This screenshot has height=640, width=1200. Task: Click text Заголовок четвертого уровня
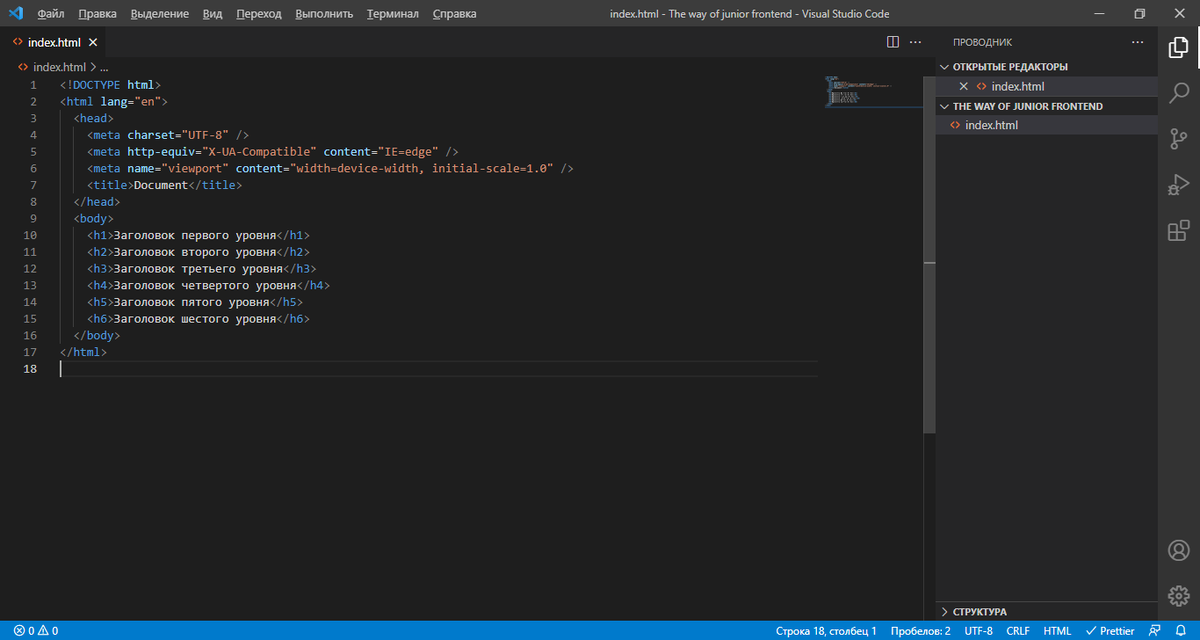(x=205, y=286)
